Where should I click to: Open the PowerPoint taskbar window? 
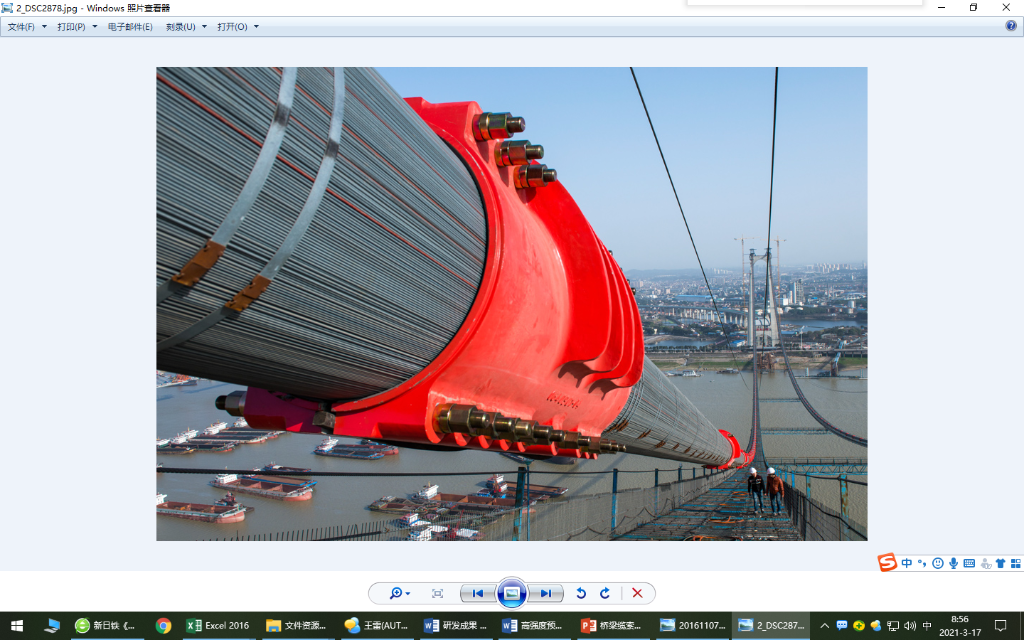point(610,625)
